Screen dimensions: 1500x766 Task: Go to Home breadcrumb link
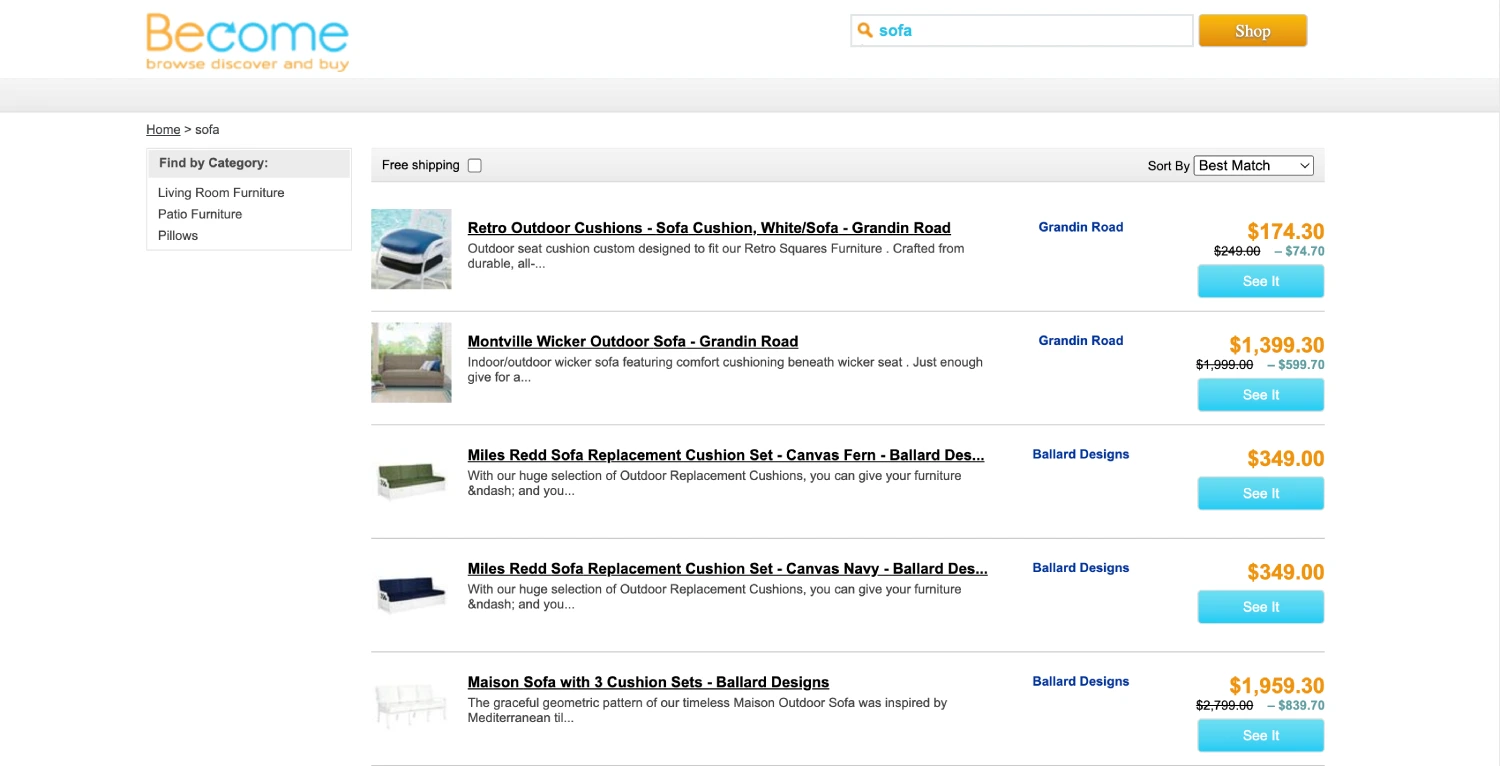tap(163, 129)
